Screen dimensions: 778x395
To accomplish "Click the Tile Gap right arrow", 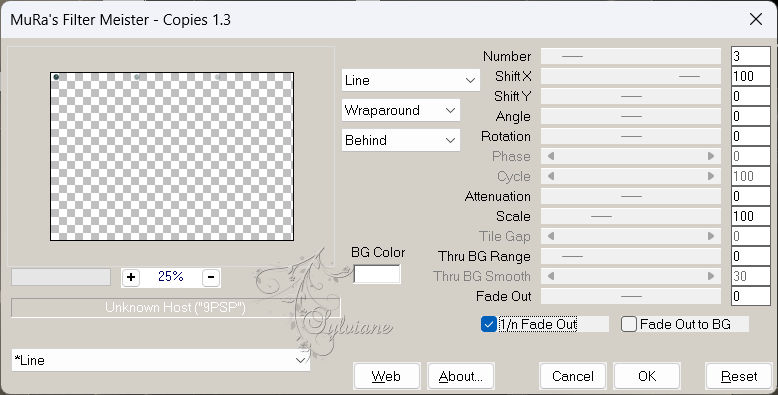I will pyautogui.click(x=711, y=236).
